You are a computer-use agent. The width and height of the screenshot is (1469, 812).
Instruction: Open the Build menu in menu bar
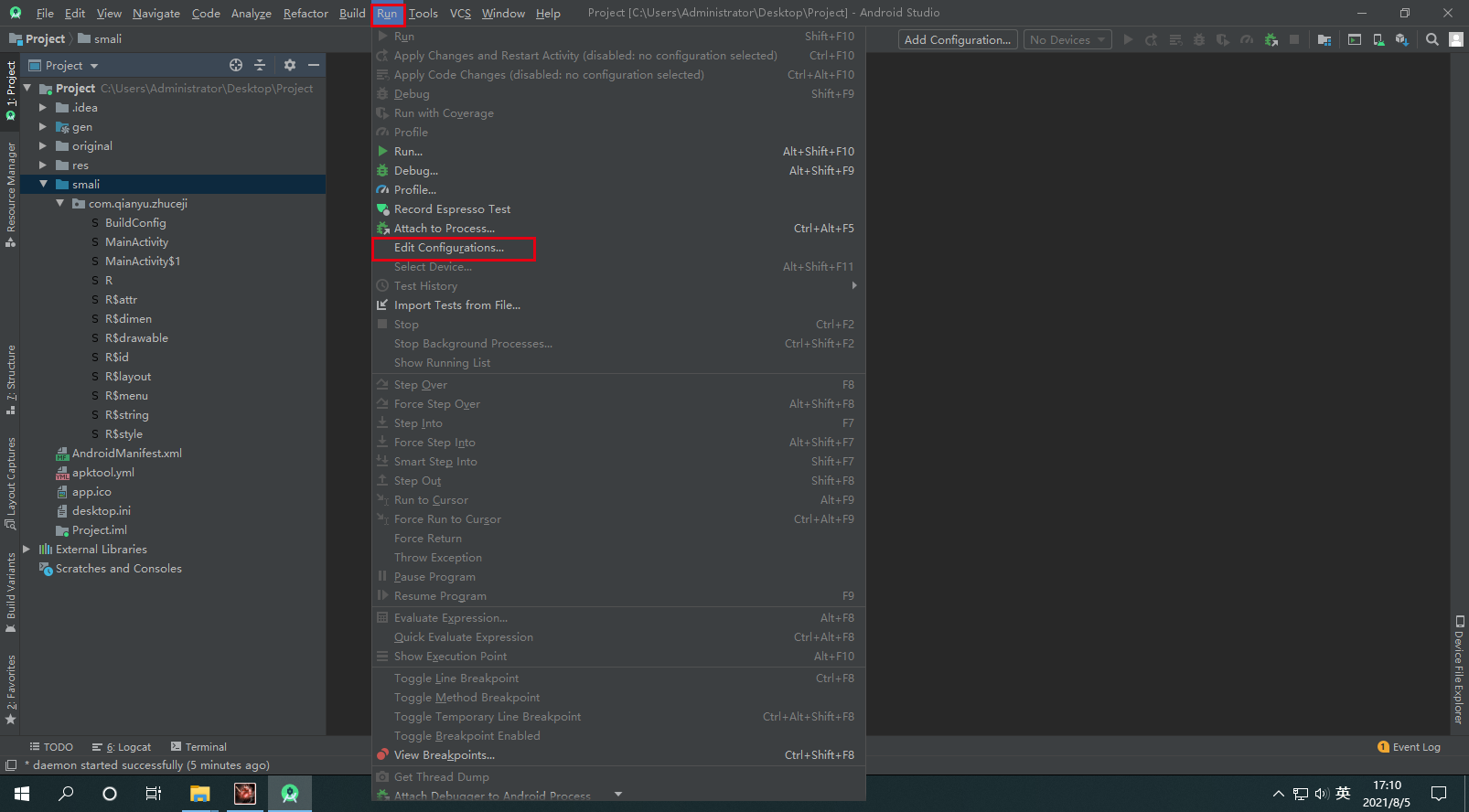[x=352, y=13]
